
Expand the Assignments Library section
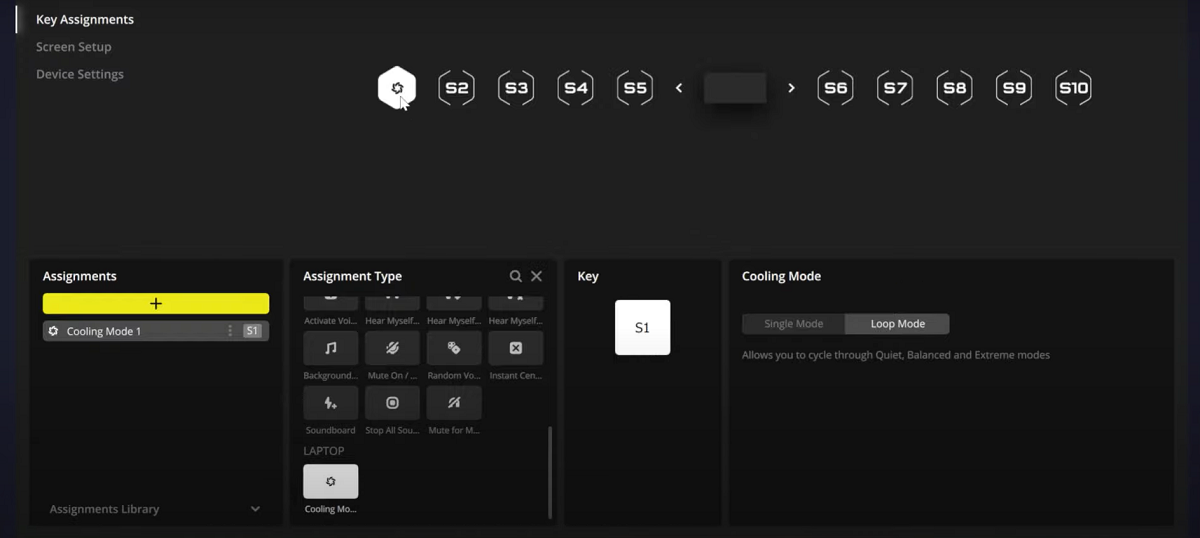[x=255, y=509]
